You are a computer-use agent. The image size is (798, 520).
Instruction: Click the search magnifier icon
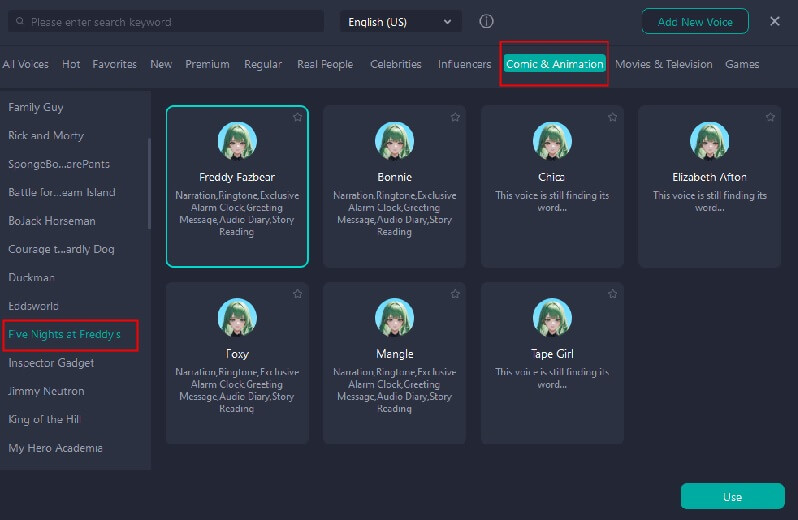click(20, 21)
